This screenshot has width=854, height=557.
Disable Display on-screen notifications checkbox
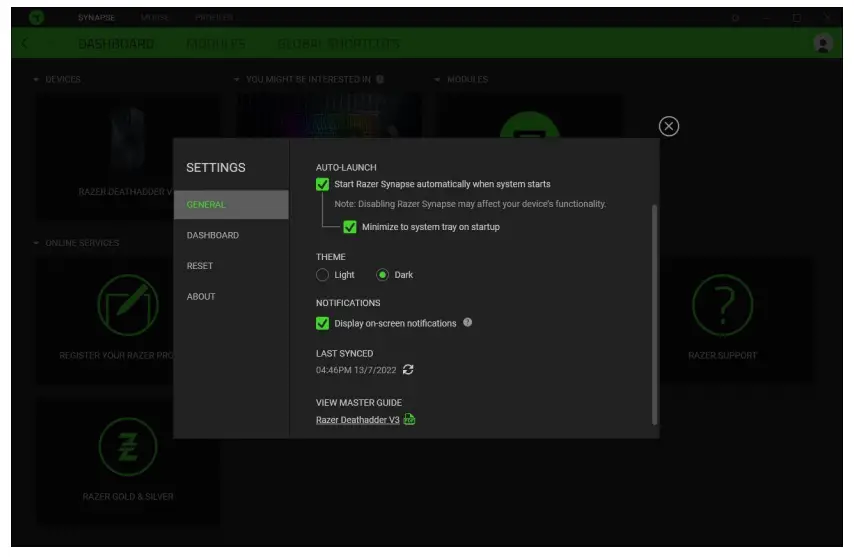pos(322,323)
